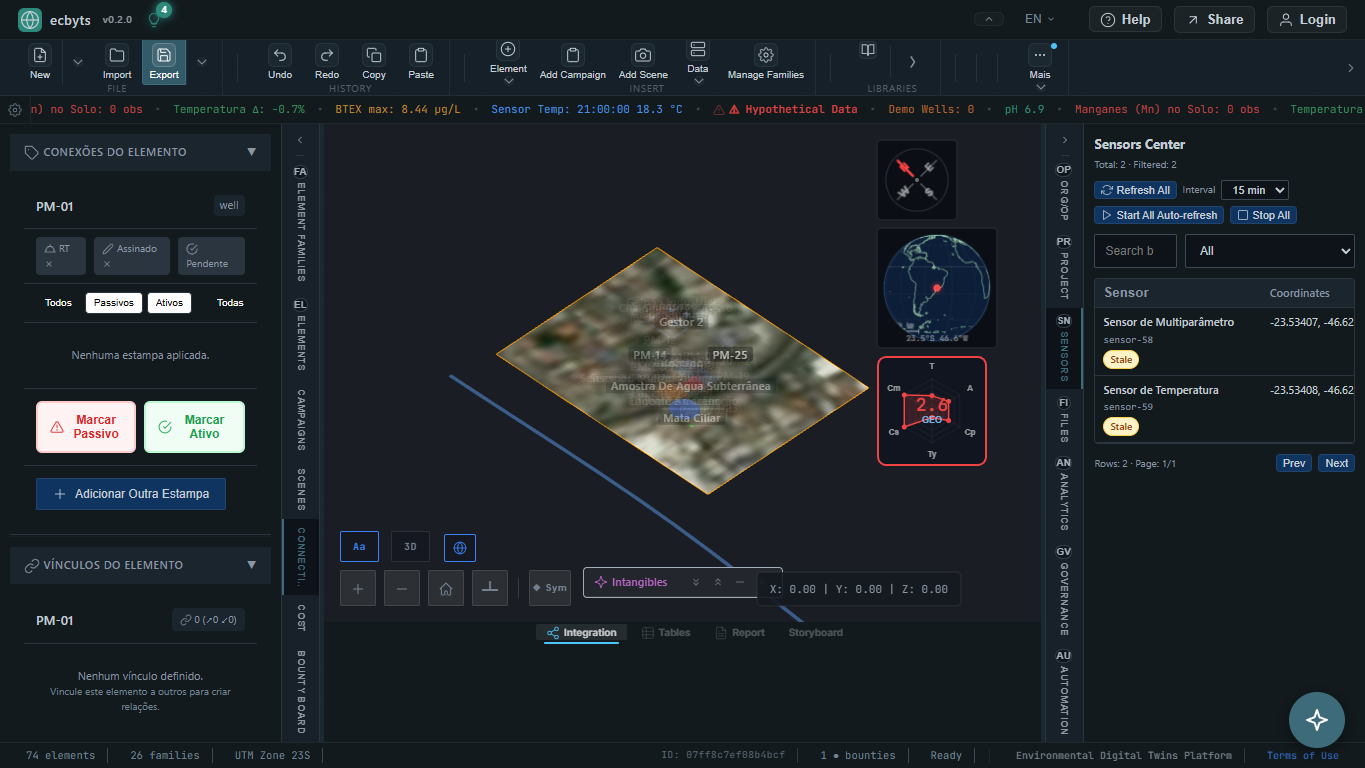This screenshot has width=1365, height=768.
Task: Collapse Intangibles panel with double-down chevron
Action: pos(696,582)
